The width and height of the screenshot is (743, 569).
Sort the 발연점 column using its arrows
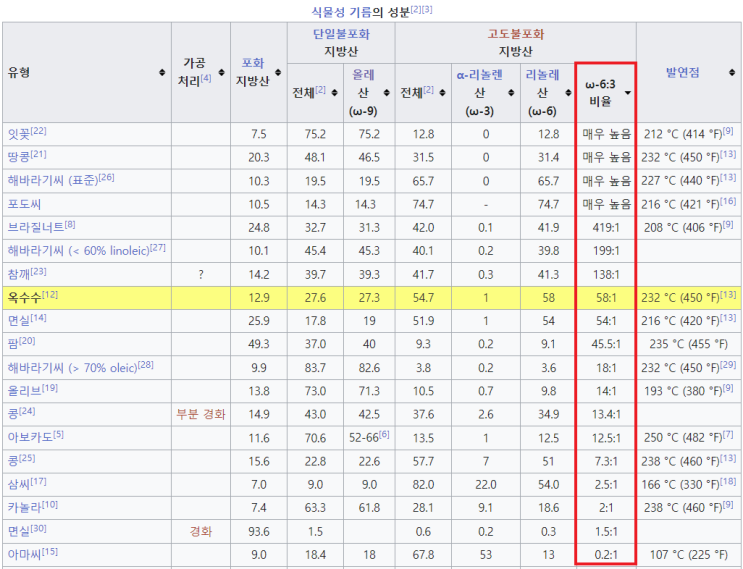pos(733,73)
